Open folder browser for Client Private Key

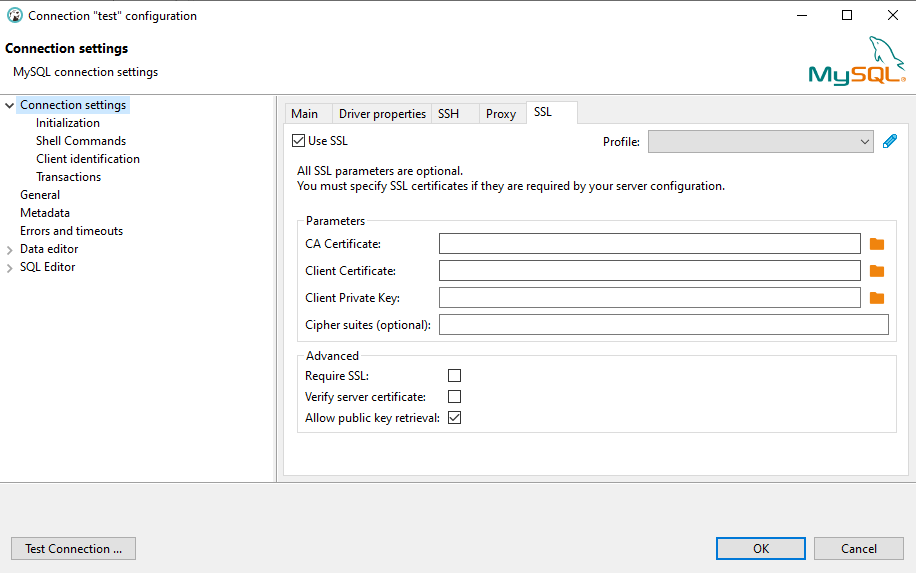[877, 298]
